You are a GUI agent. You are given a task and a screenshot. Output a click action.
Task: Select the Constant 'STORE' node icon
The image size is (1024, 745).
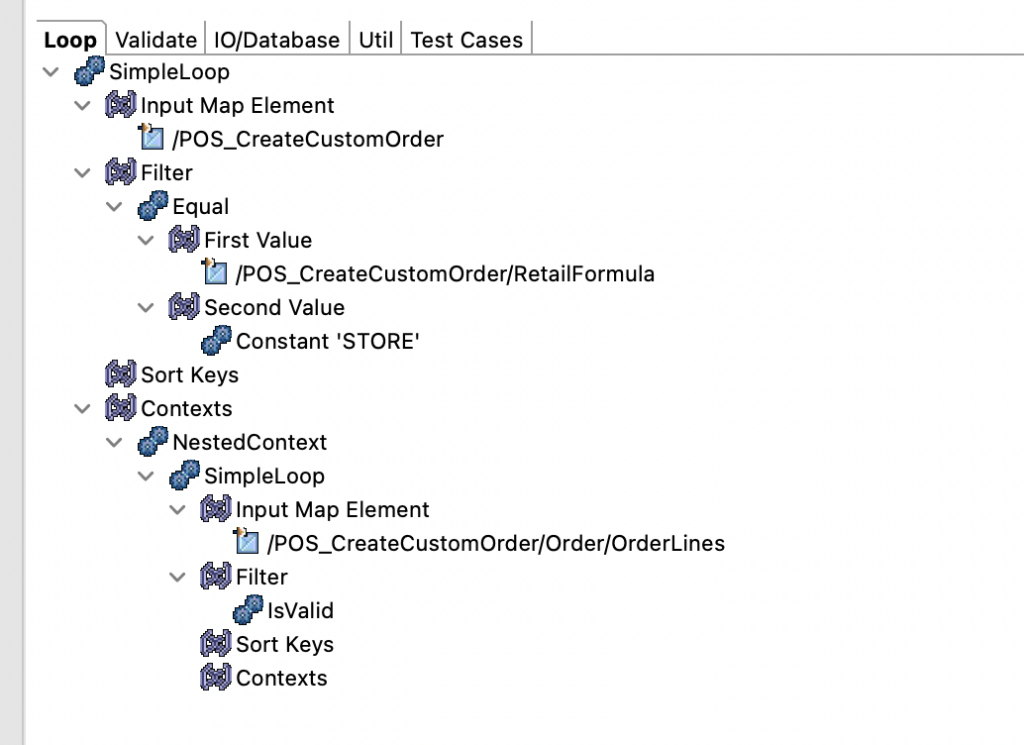tap(215, 341)
